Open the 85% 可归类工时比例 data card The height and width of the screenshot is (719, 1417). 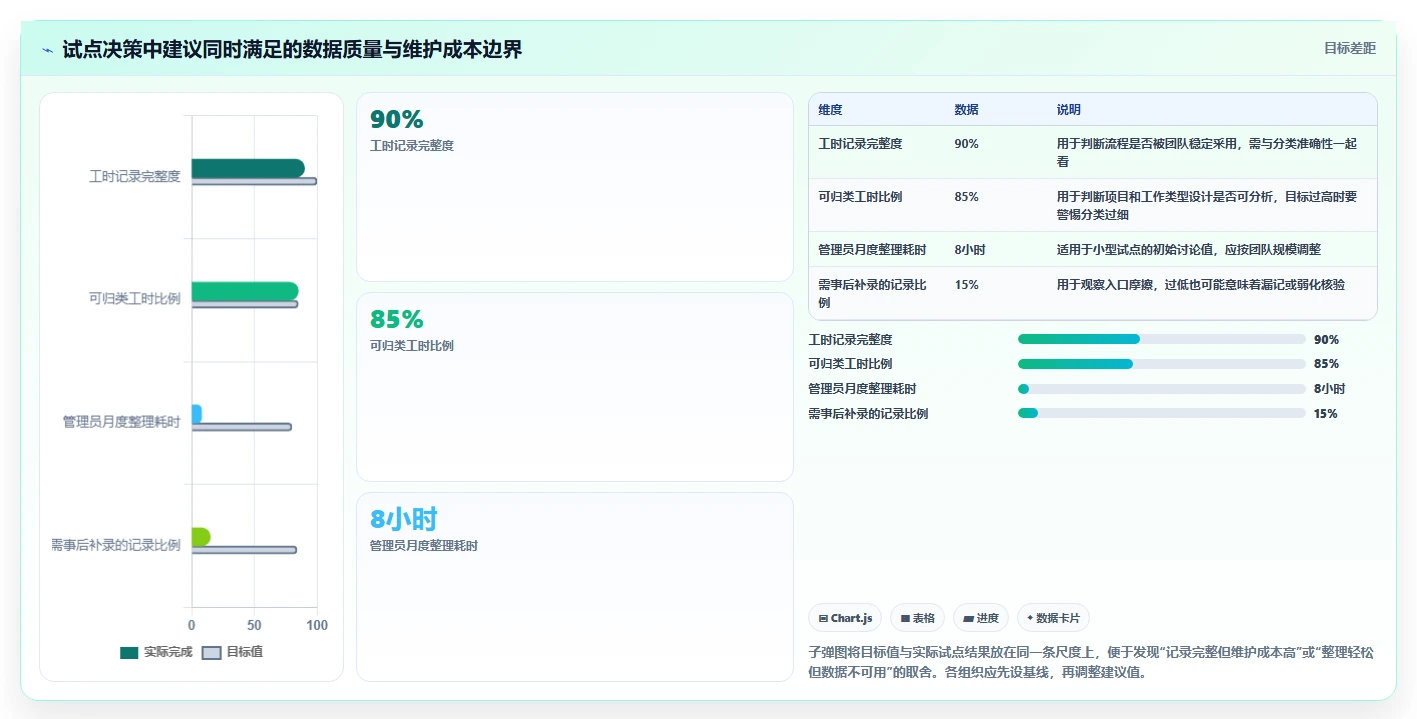[x=575, y=387]
